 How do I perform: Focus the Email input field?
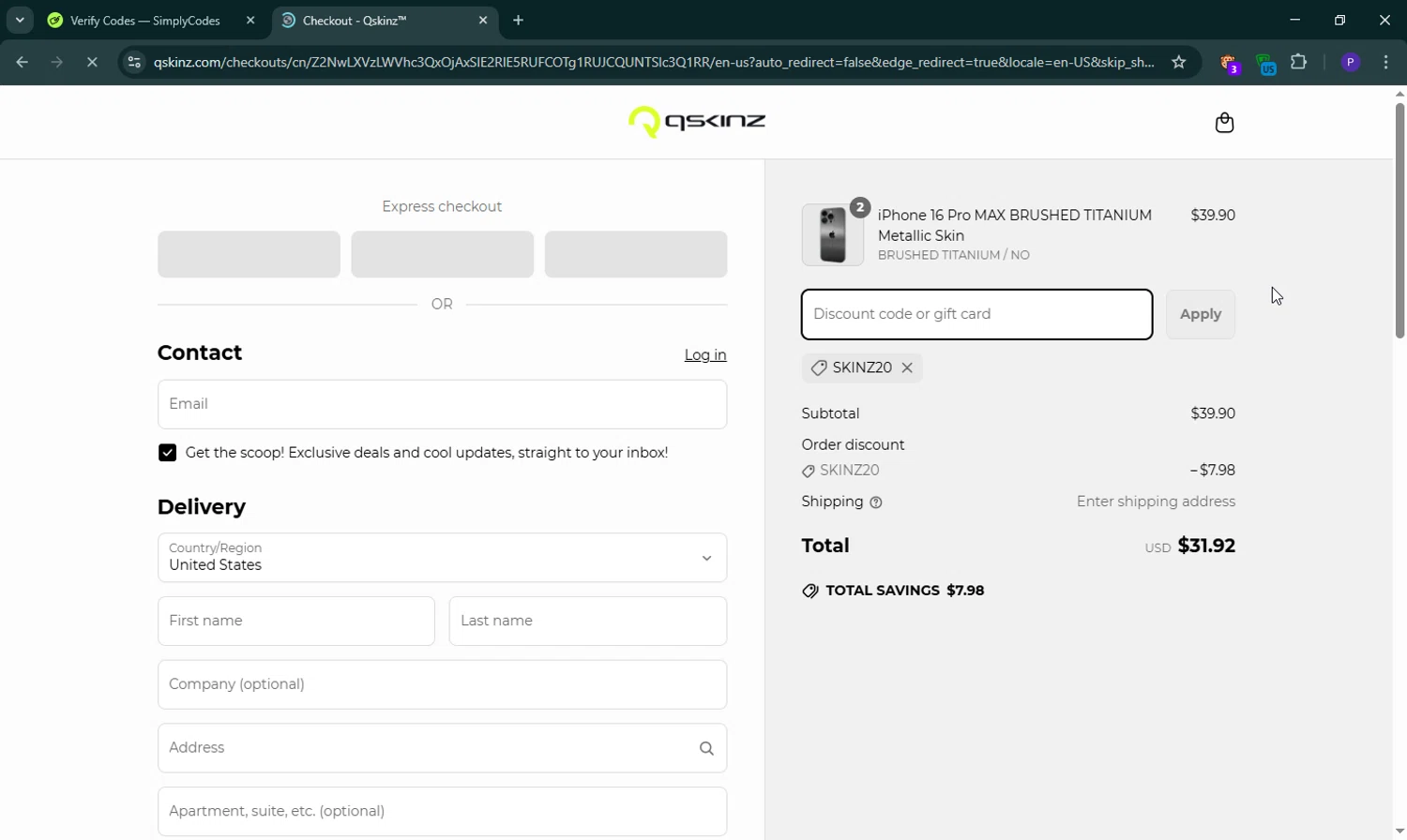point(442,404)
